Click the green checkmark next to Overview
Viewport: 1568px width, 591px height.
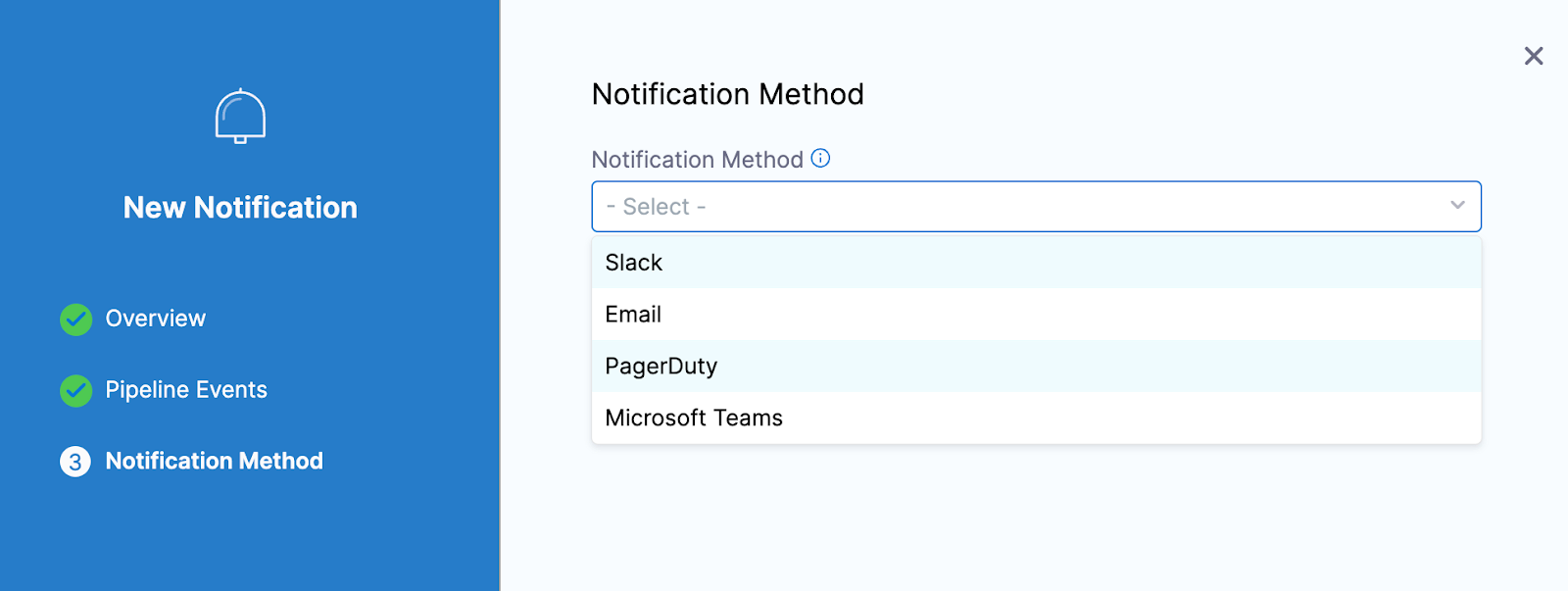pyautogui.click(x=75, y=320)
